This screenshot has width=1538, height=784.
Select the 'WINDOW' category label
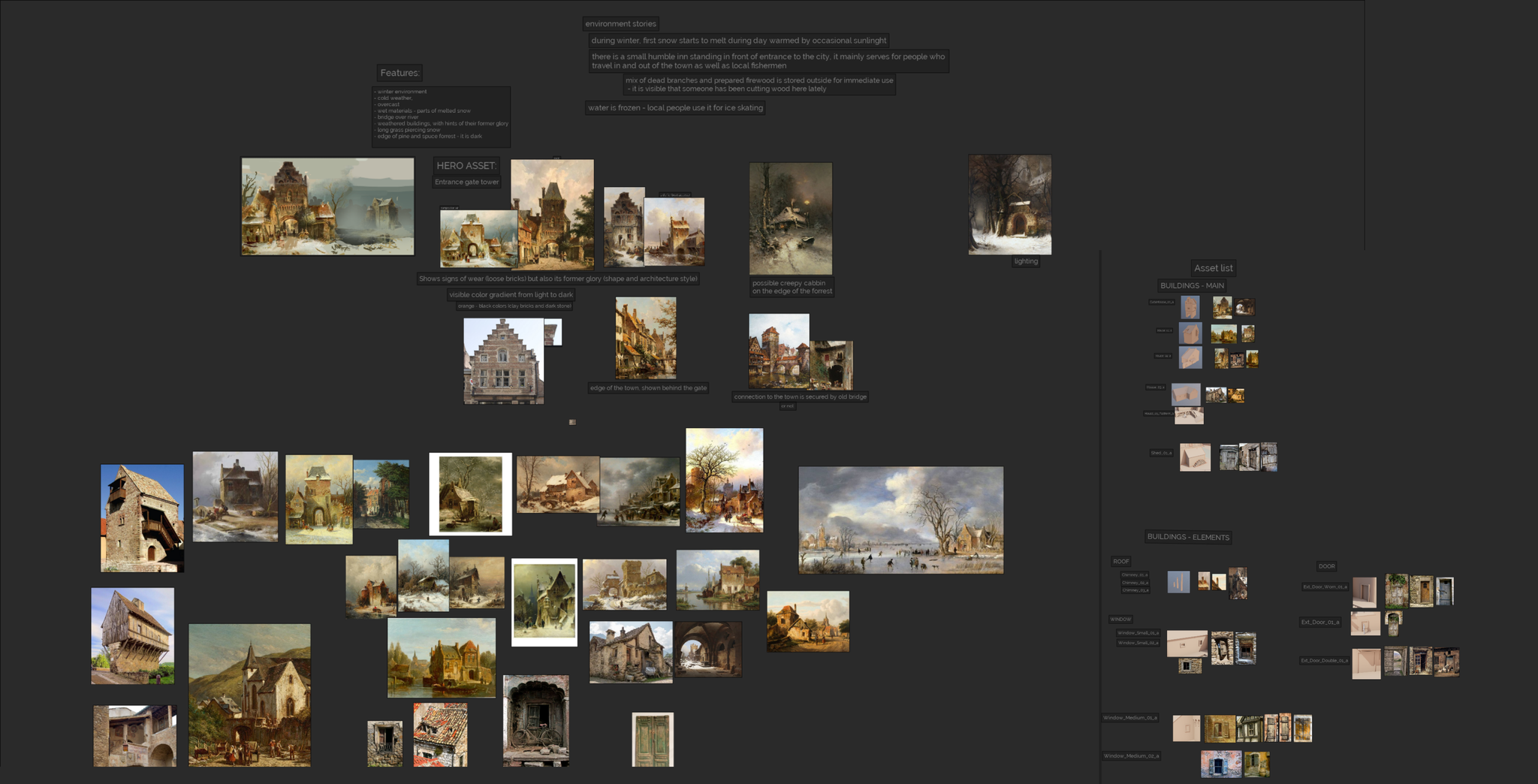pos(1120,620)
